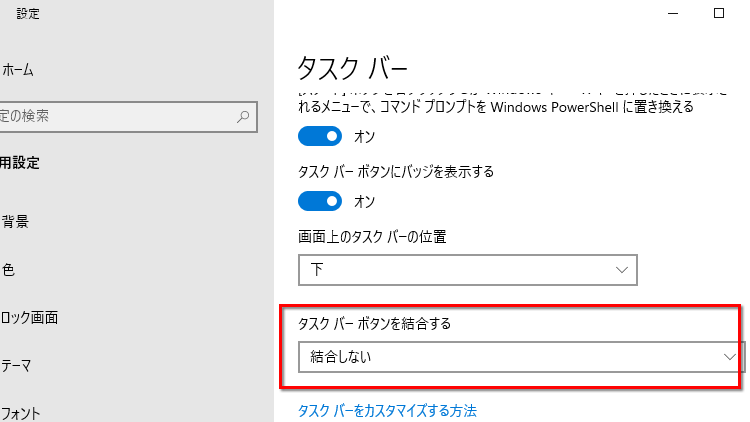Image resolution: width=750 pixels, height=422 pixels.
Task: Open タスク バーをカスタマイズする方法 link
Action: (x=387, y=411)
